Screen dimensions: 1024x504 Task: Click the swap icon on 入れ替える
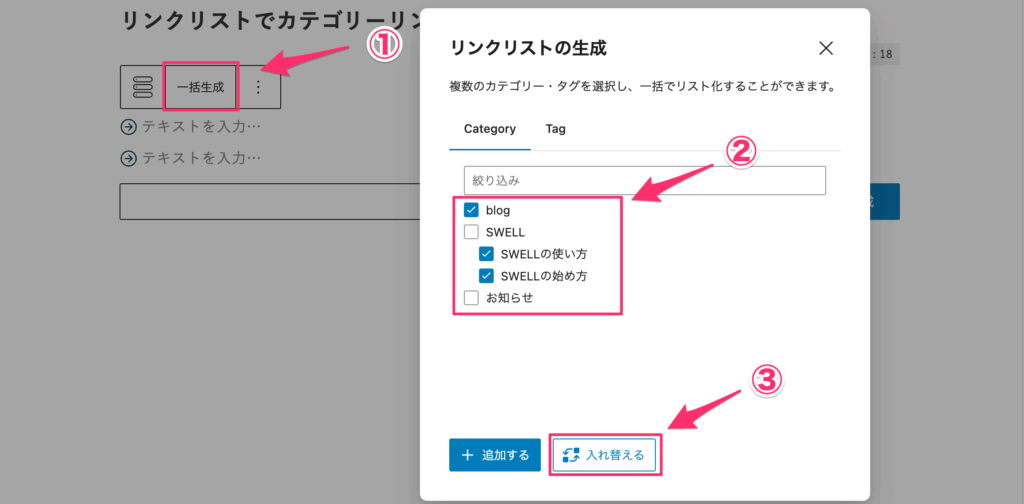(x=572, y=455)
